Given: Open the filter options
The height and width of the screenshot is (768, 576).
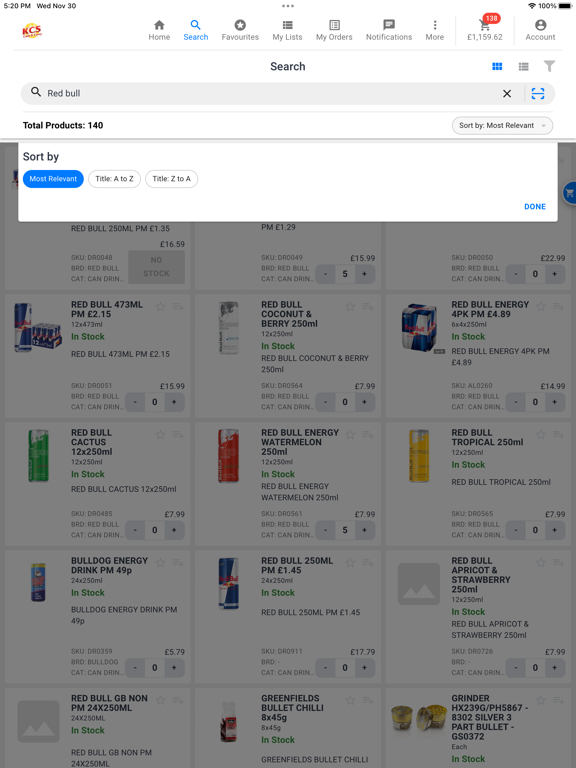Looking at the screenshot, I should pos(550,66).
